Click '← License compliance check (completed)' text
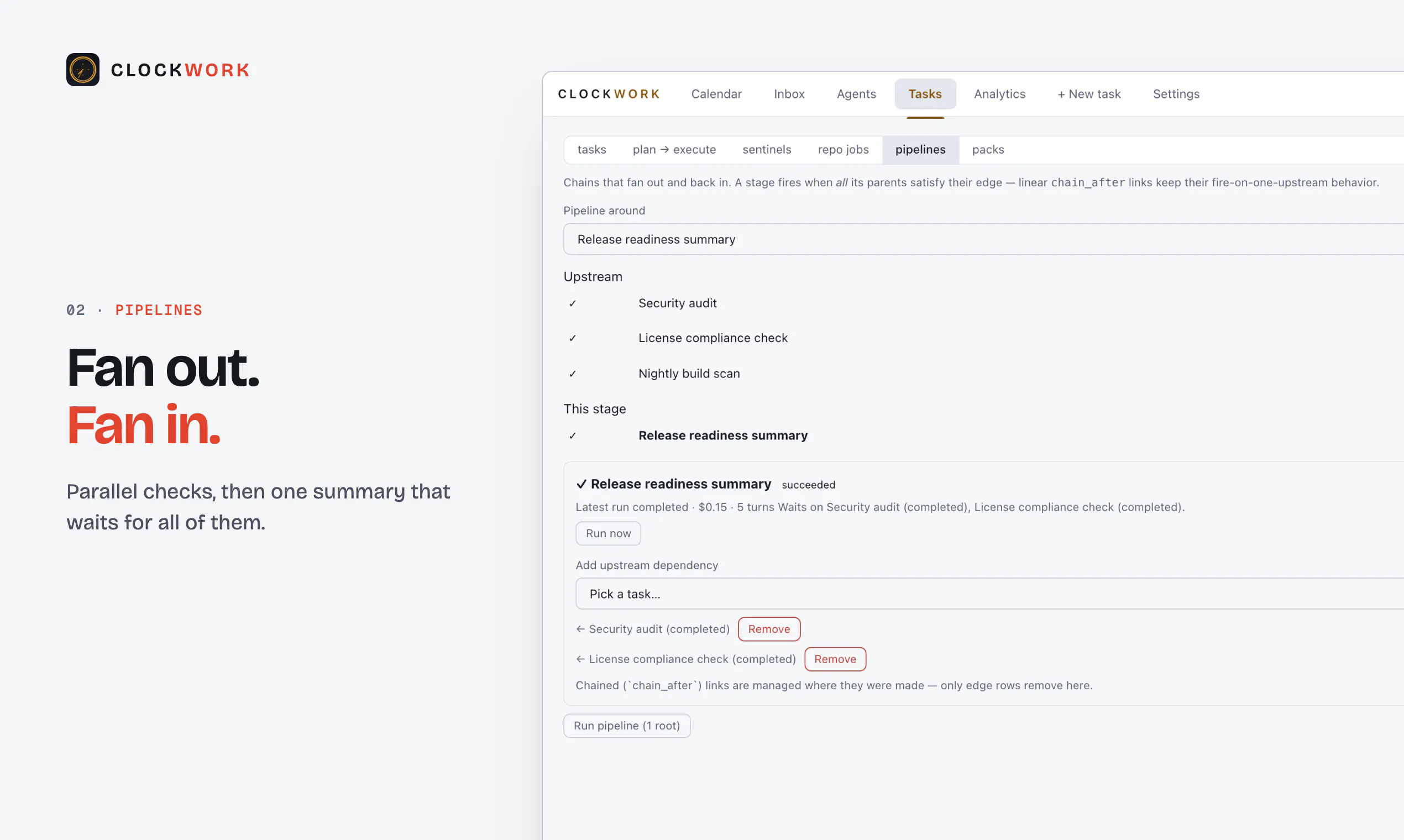This screenshot has height=840, width=1404. point(685,659)
